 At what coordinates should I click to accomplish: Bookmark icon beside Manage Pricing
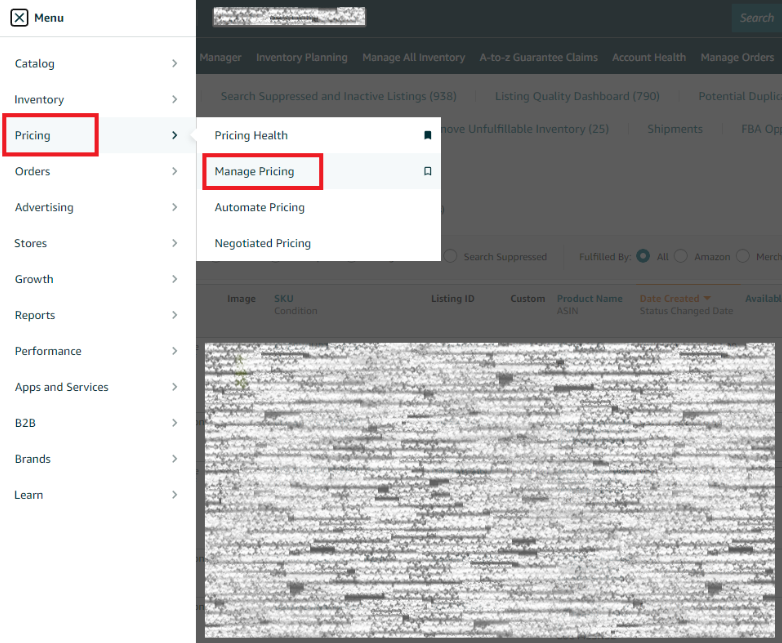pyautogui.click(x=427, y=171)
